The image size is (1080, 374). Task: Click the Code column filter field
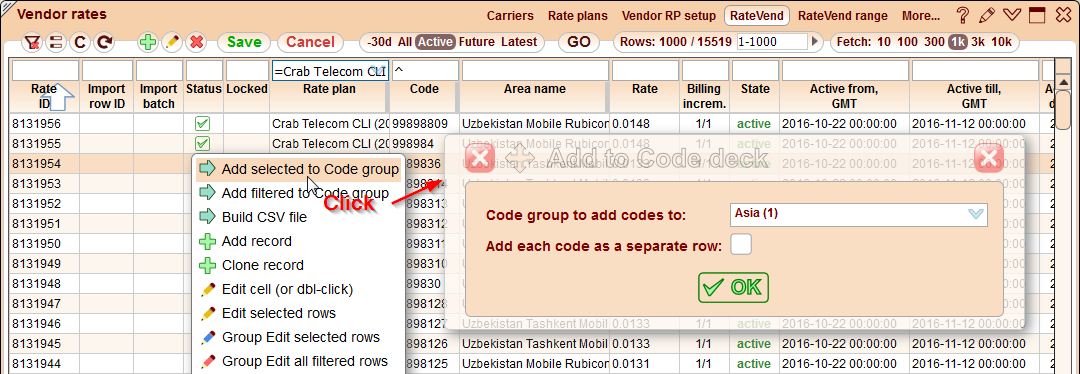[426, 71]
